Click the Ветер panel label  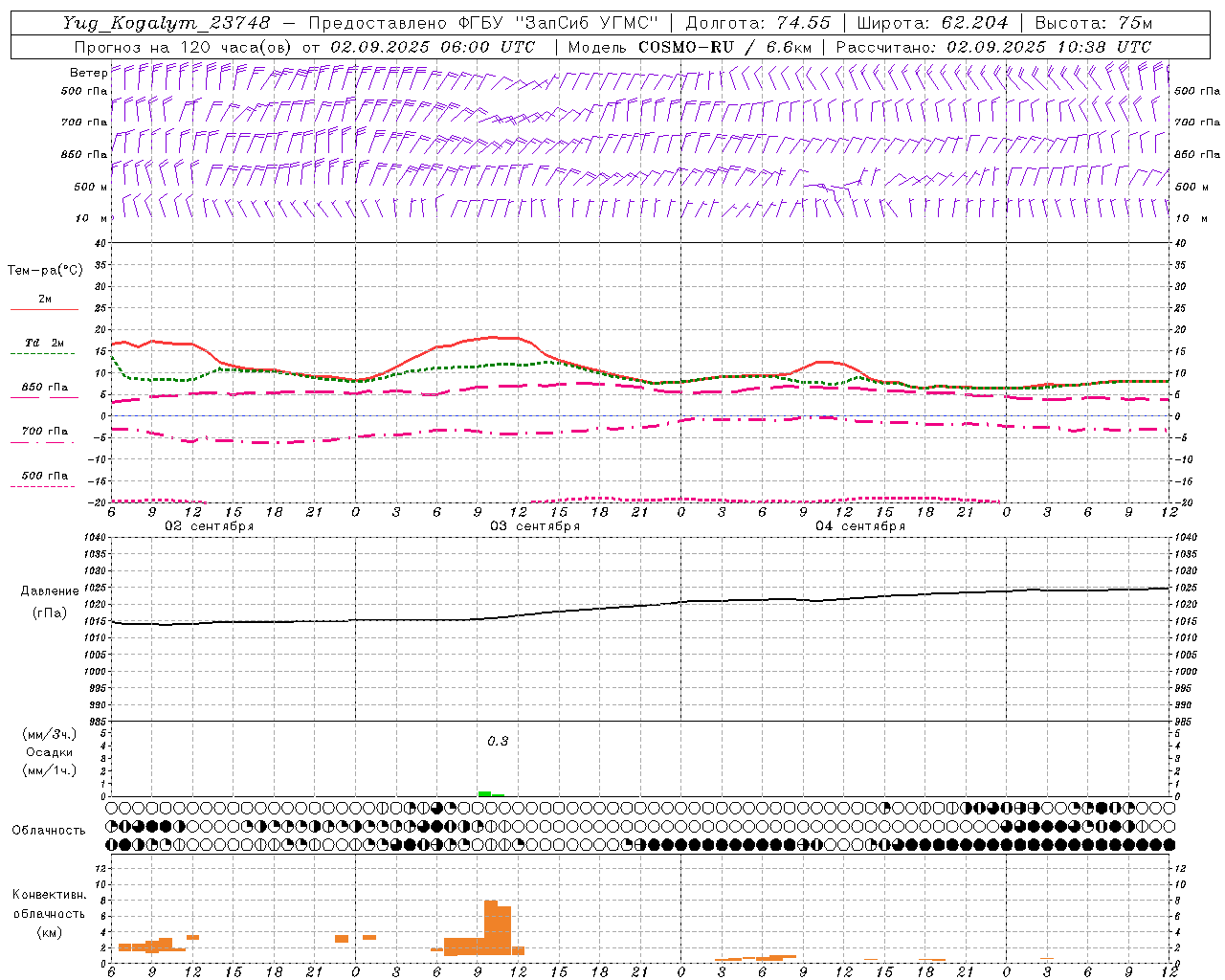pos(88,73)
